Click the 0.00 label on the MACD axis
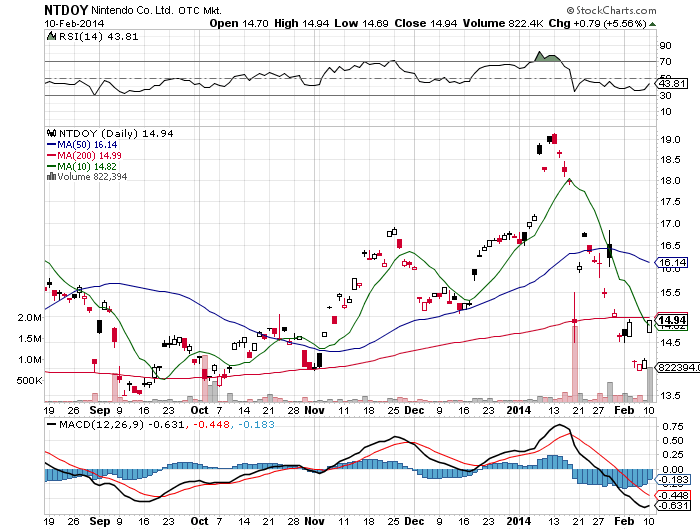The image size is (700, 530). coord(672,469)
